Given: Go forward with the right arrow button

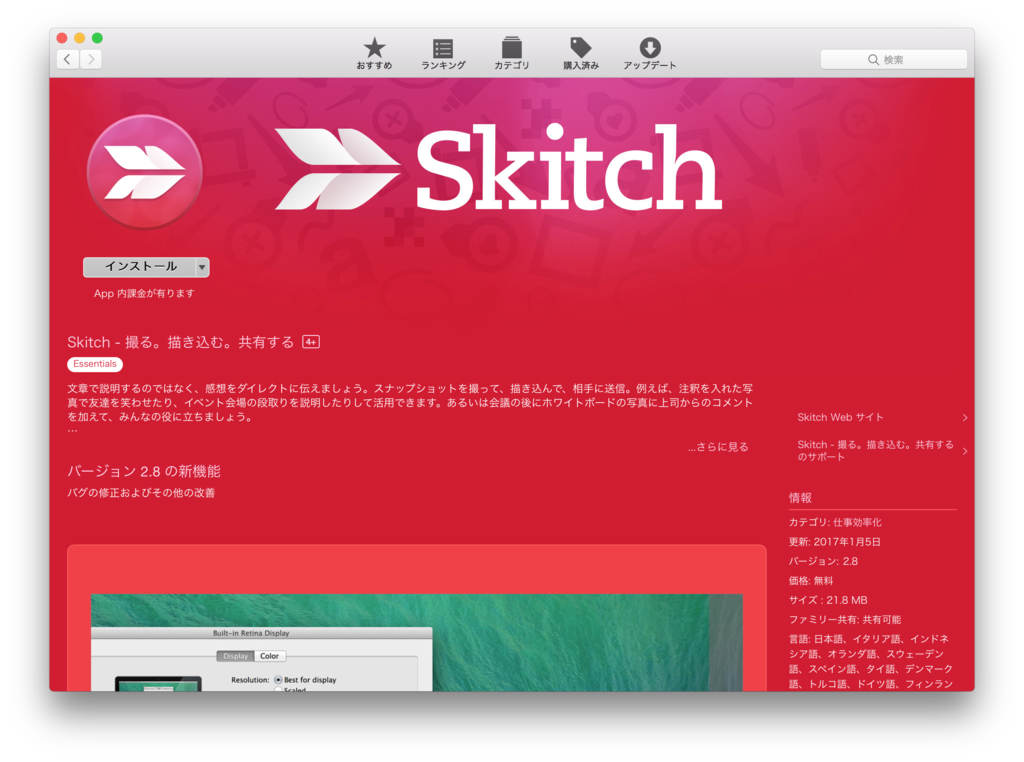Looking at the screenshot, I should tap(91, 59).
